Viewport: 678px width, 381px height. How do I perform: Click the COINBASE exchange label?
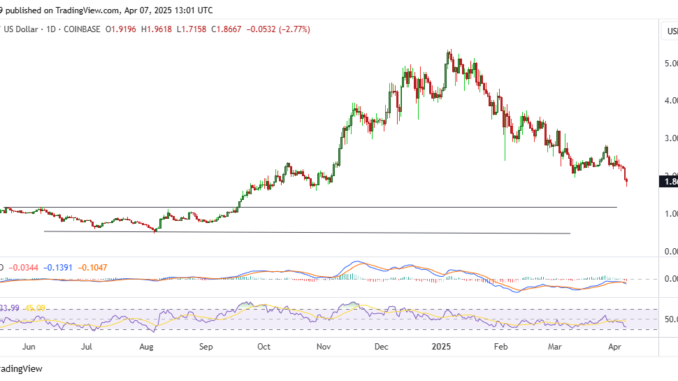[82, 29]
